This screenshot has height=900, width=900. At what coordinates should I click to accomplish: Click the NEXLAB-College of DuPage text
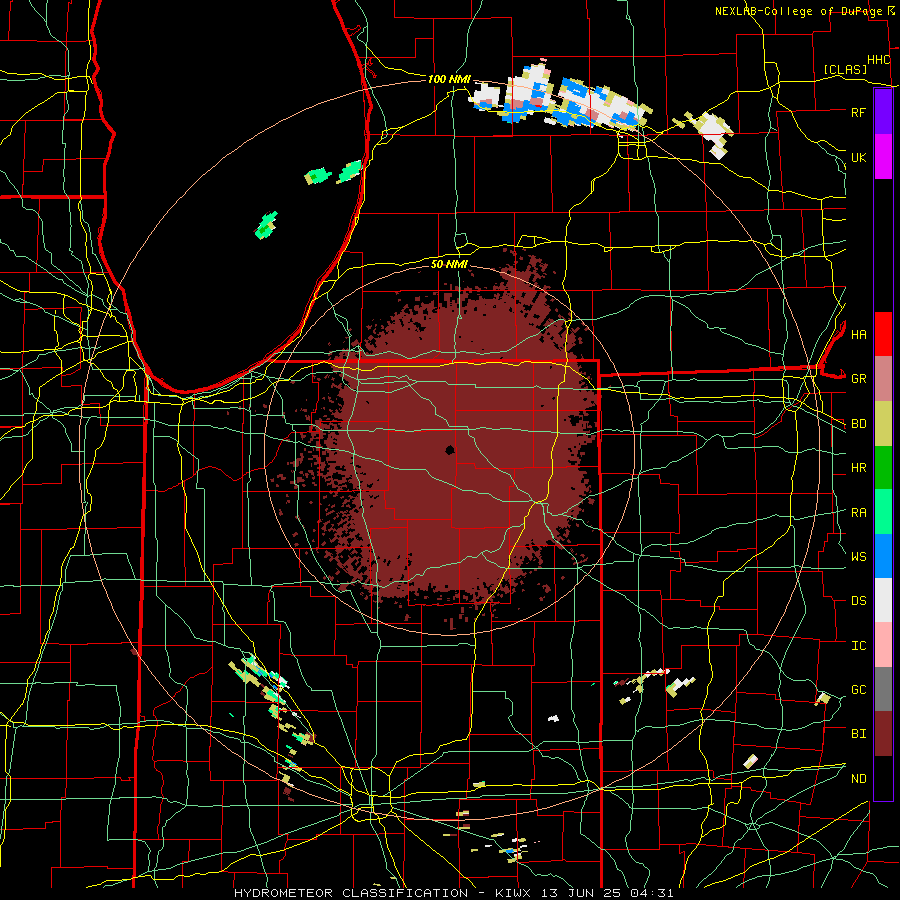(799, 11)
